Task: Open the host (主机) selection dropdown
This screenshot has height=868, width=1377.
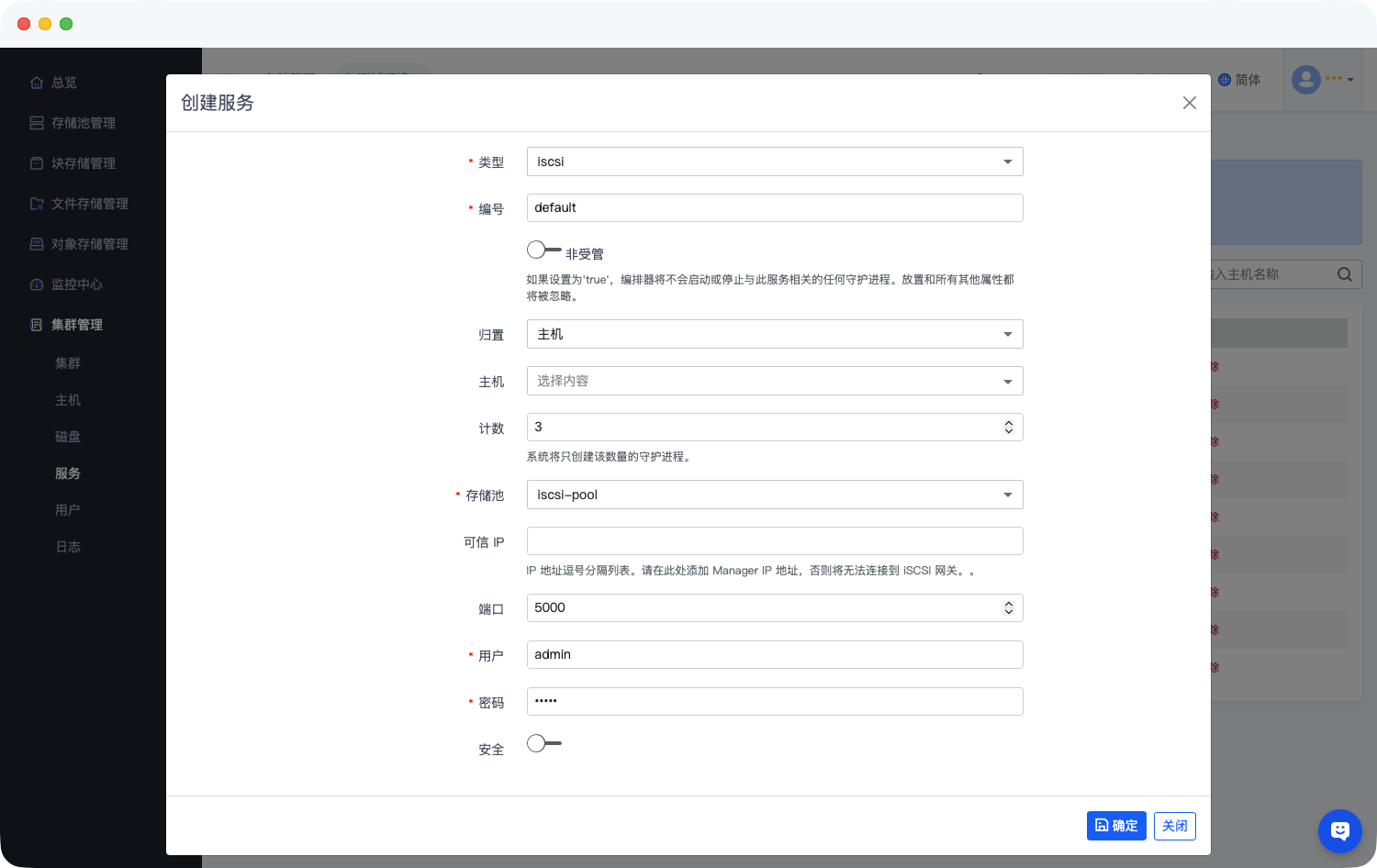Action: point(774,381)
